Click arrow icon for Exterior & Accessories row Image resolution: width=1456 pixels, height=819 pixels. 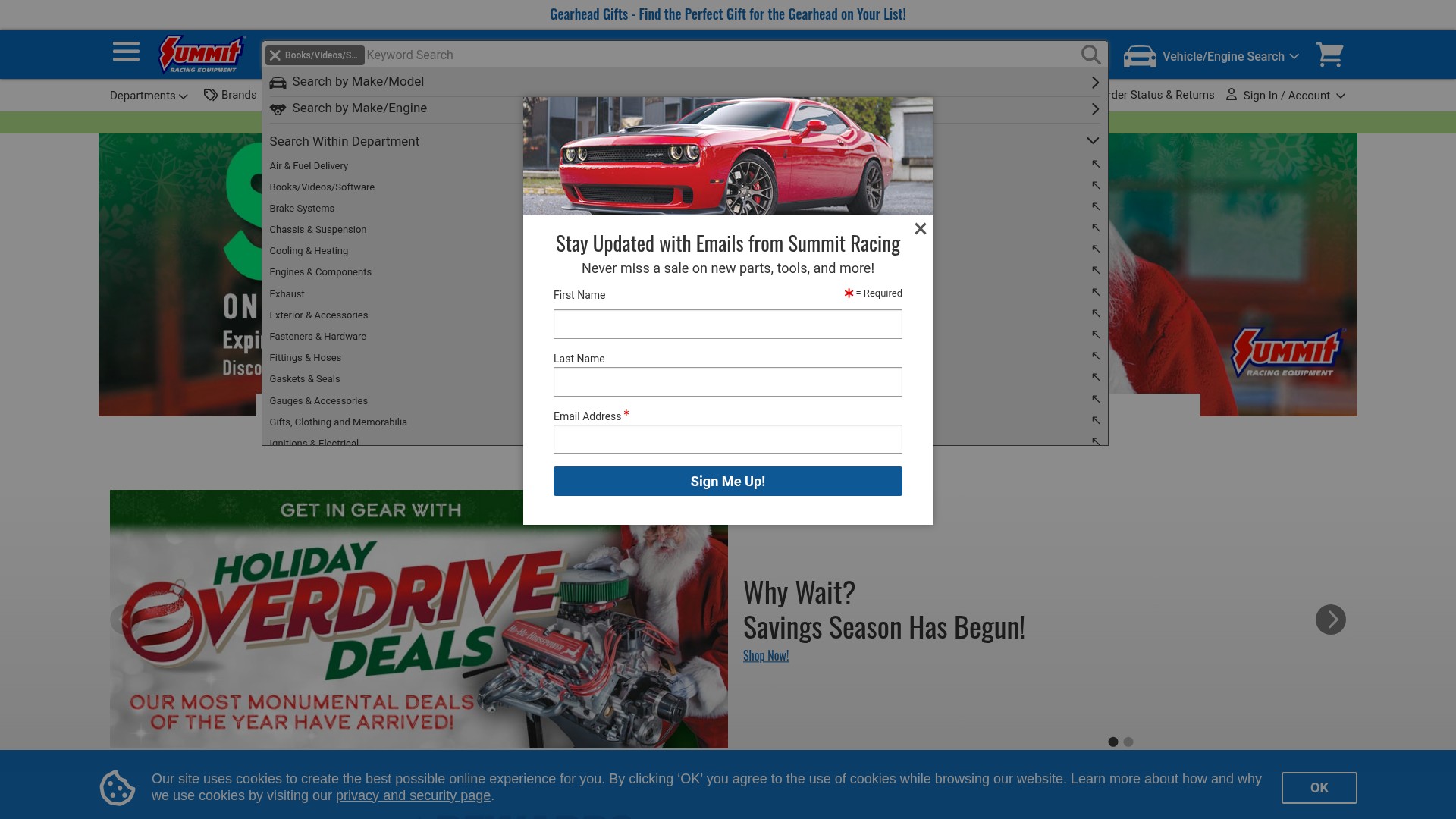[1096, 313]
